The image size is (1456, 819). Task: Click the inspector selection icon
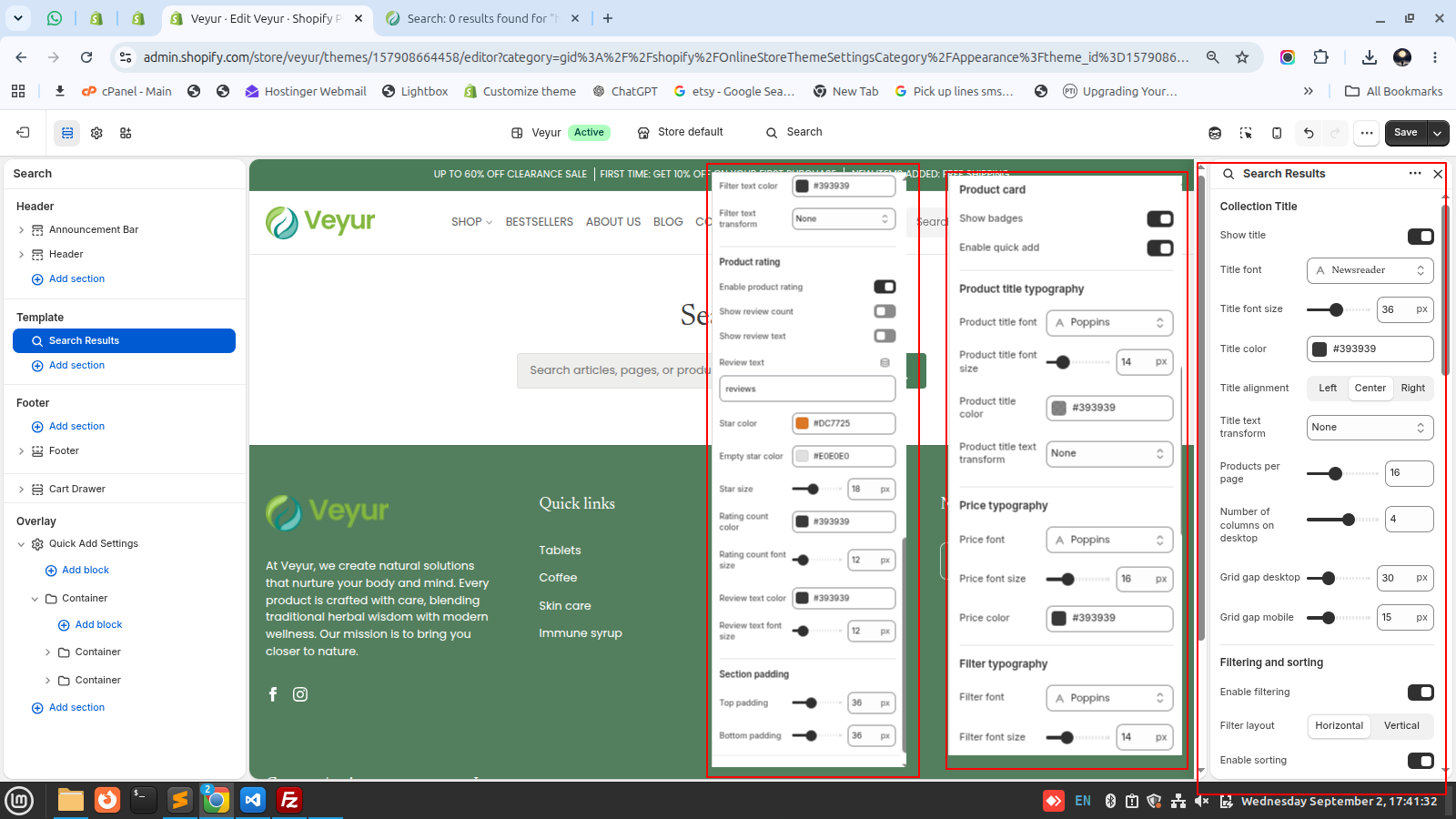(x=1246, y=133)
